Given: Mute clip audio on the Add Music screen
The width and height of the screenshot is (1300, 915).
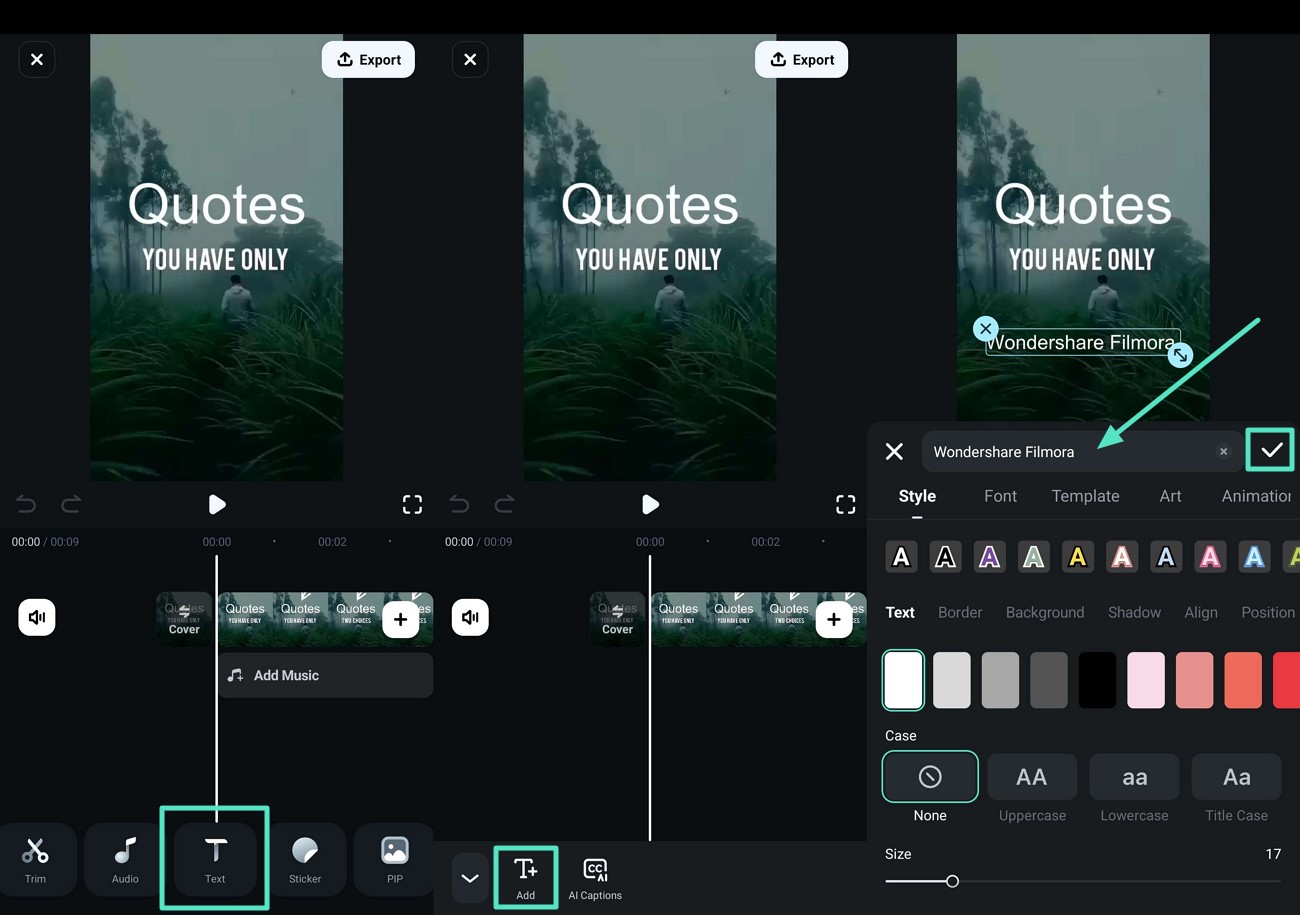Looking at the screenshot, I should [x=37, y=617].
